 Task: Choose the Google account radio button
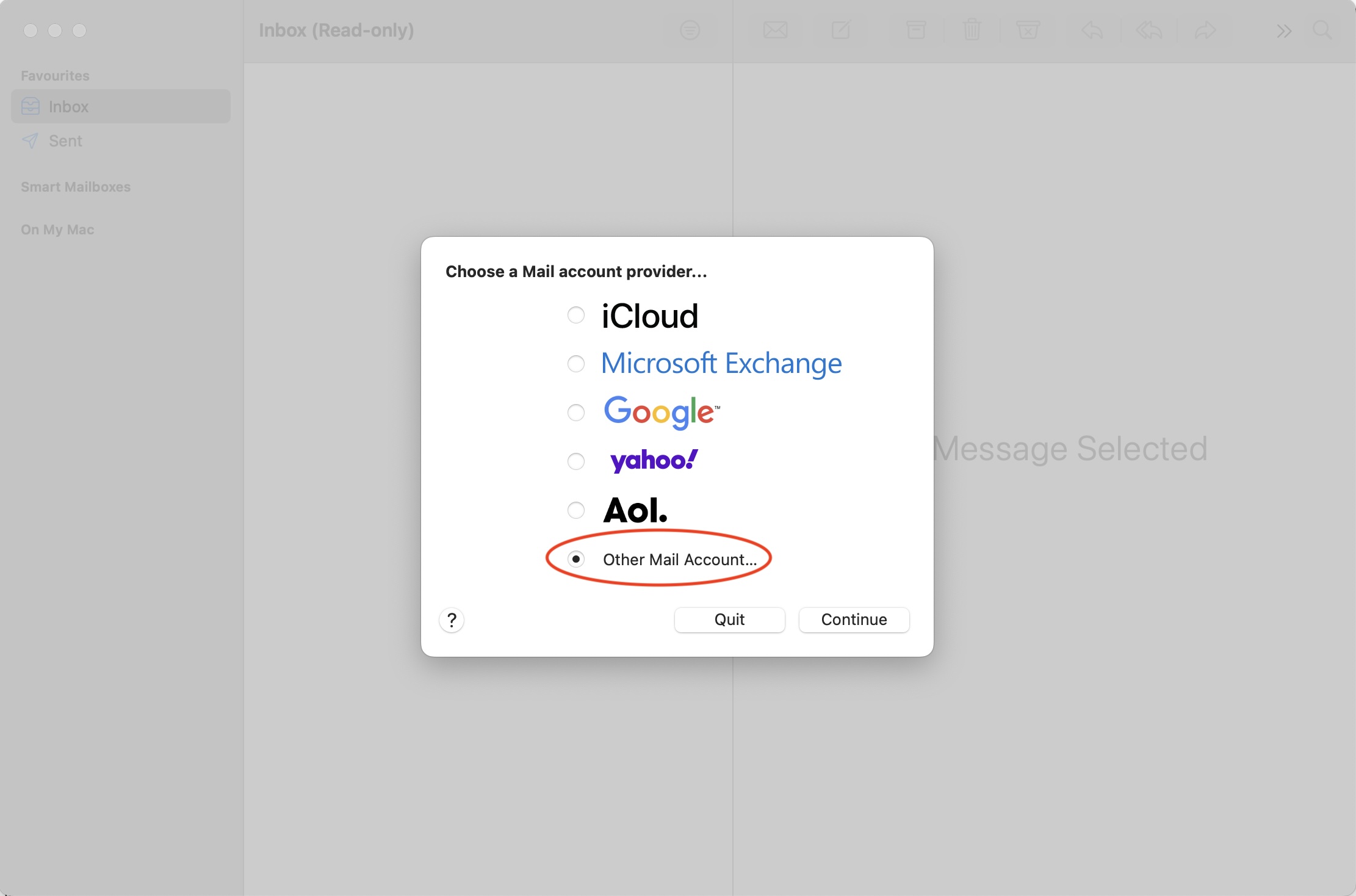[575, 413]
